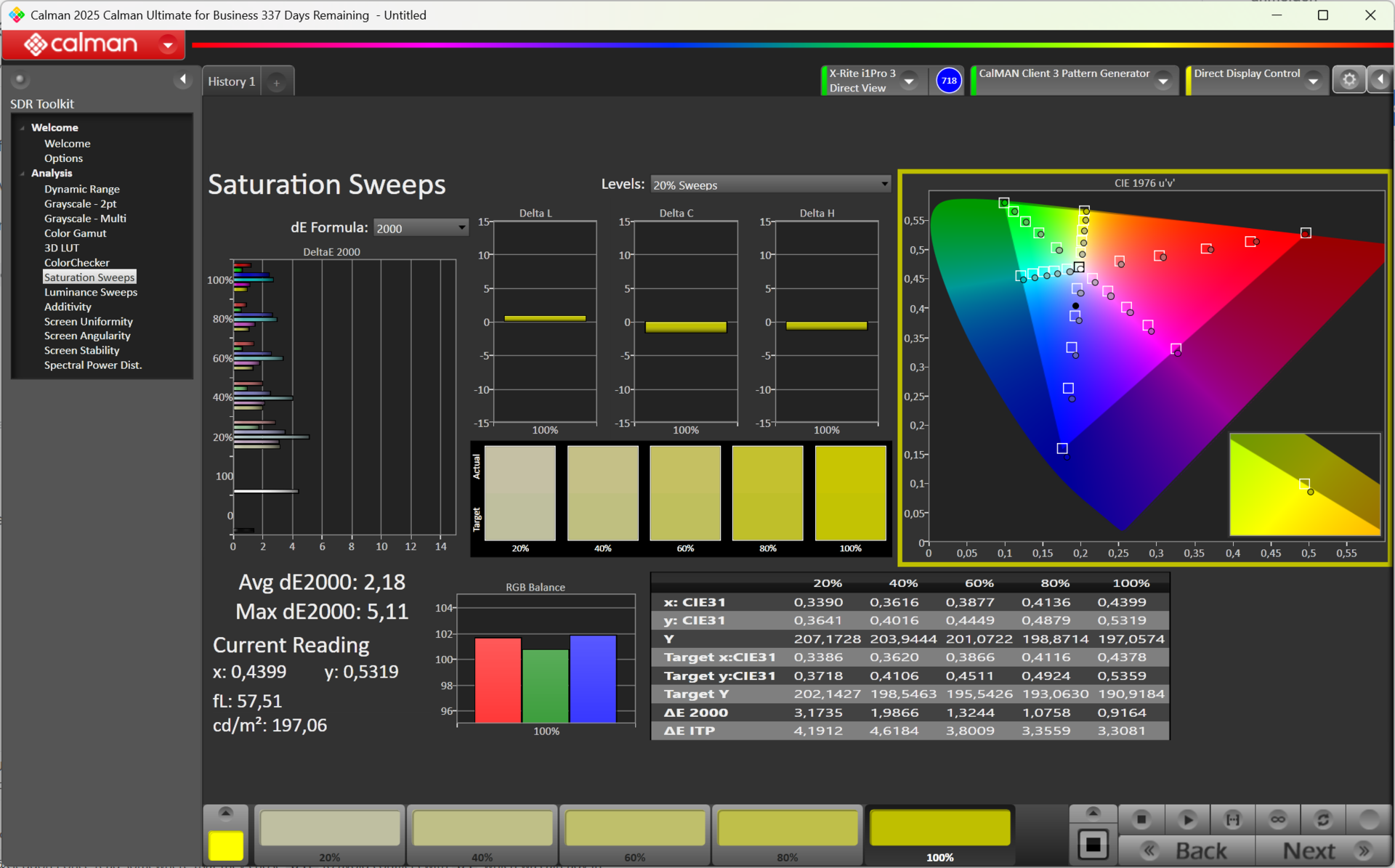This screenshot has width=1395, height=868.
Task: Collapse the left SDR Toolkit panel arrow
Action: (x=182, y=79)
